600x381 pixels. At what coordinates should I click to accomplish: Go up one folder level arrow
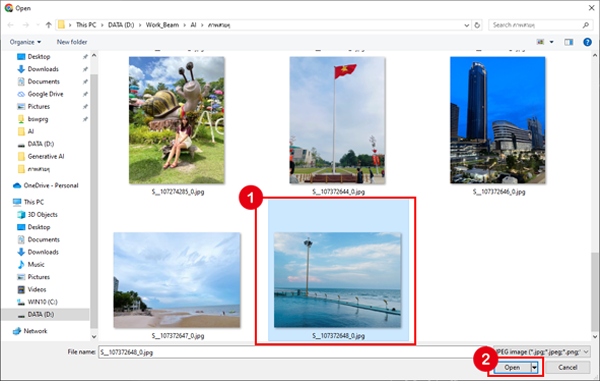pyautogui.click(x=48, y=25)
